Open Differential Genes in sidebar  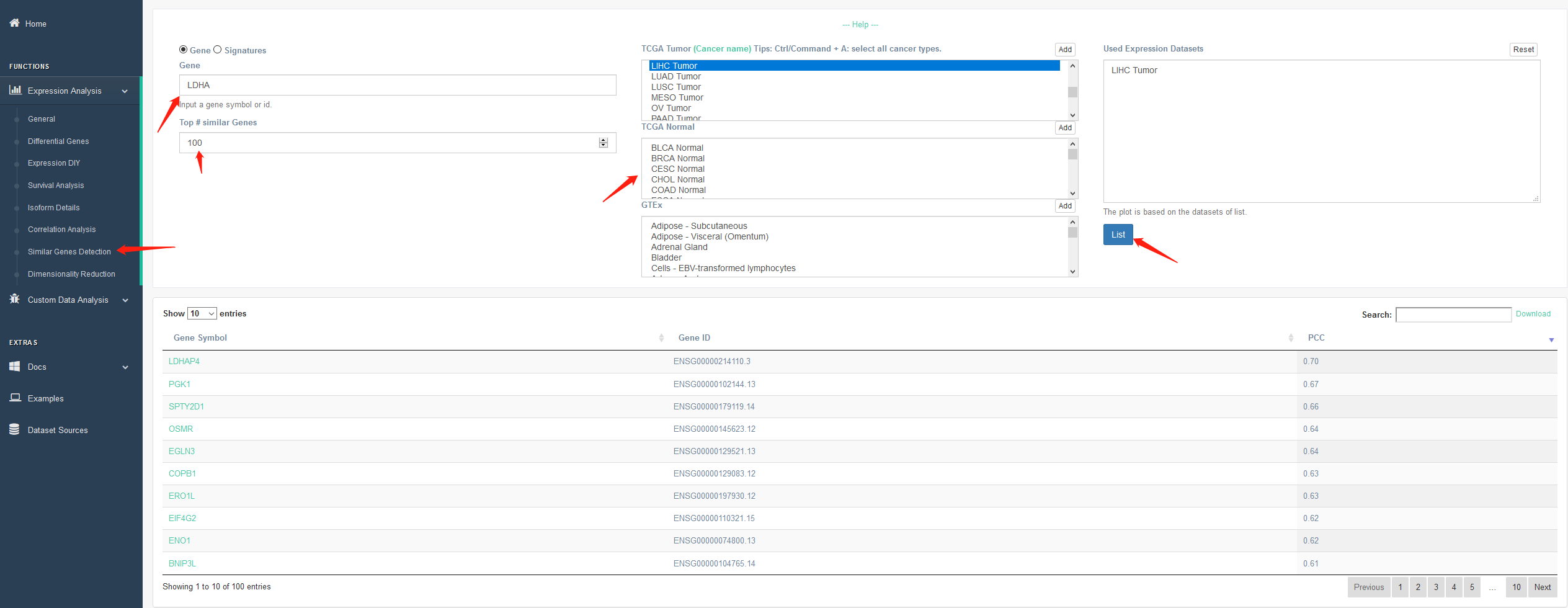[58, 141]
